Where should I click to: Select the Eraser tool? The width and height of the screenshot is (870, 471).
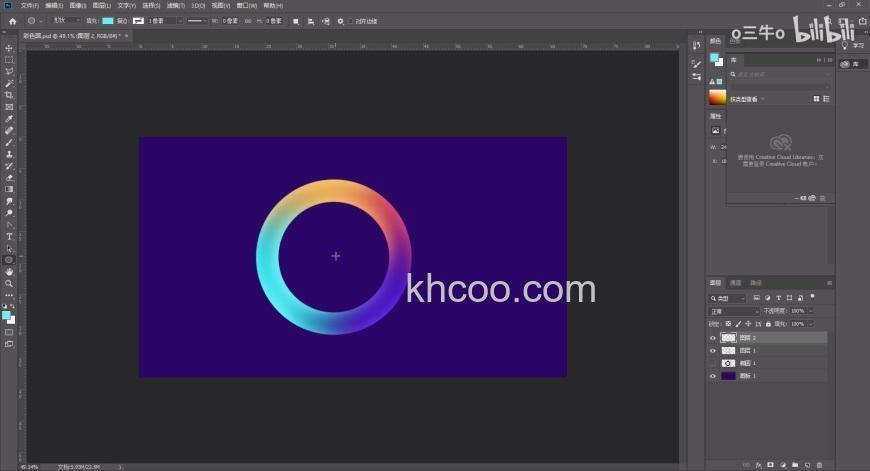point(9,178)
